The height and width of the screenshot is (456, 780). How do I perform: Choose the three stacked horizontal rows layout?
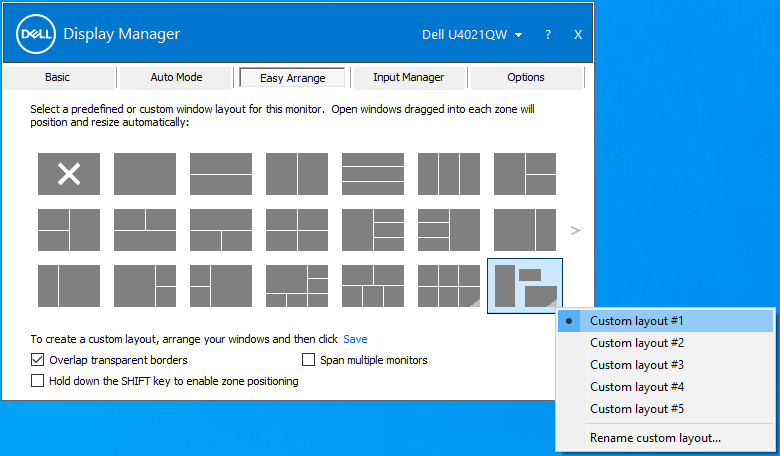[373, 174]
